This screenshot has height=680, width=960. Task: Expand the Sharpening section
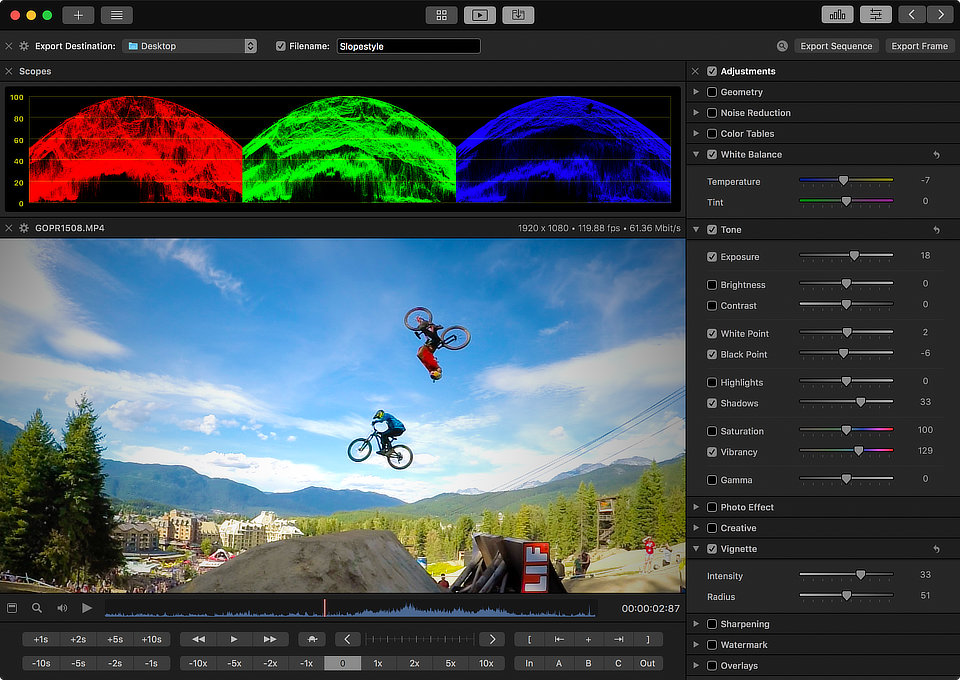tap(696, 624)
